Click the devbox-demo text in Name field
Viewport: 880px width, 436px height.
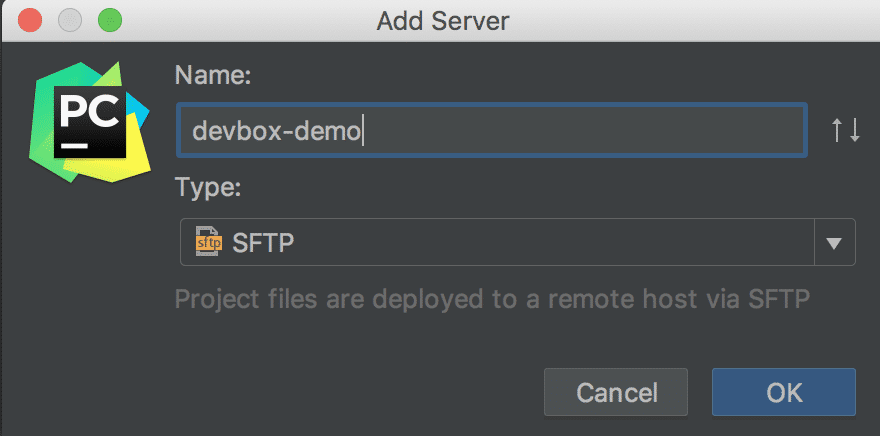coord(276,131)
